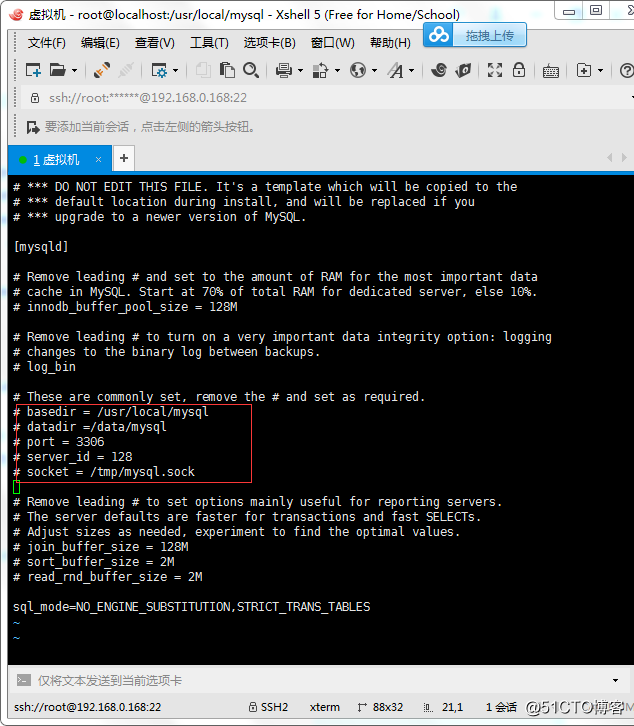The height and width of the screenshot is (726, 634).
Task: Click the next tab right arrow
Action: (624, 158)
